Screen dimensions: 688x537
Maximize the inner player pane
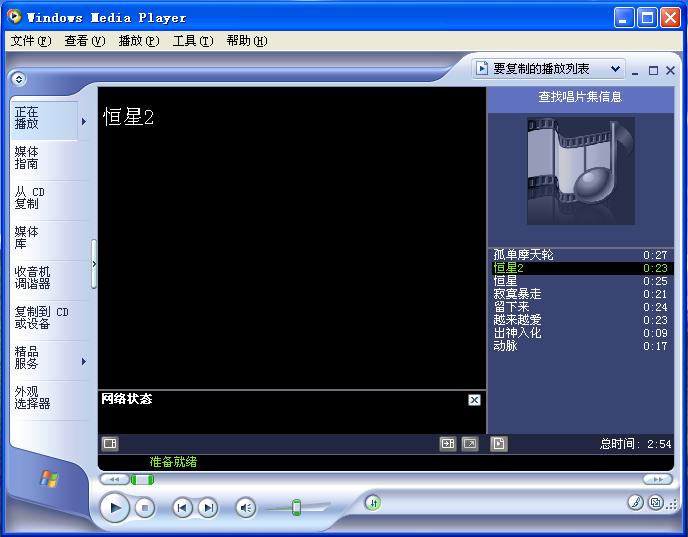pyautogui.click(x=653, y=71)
